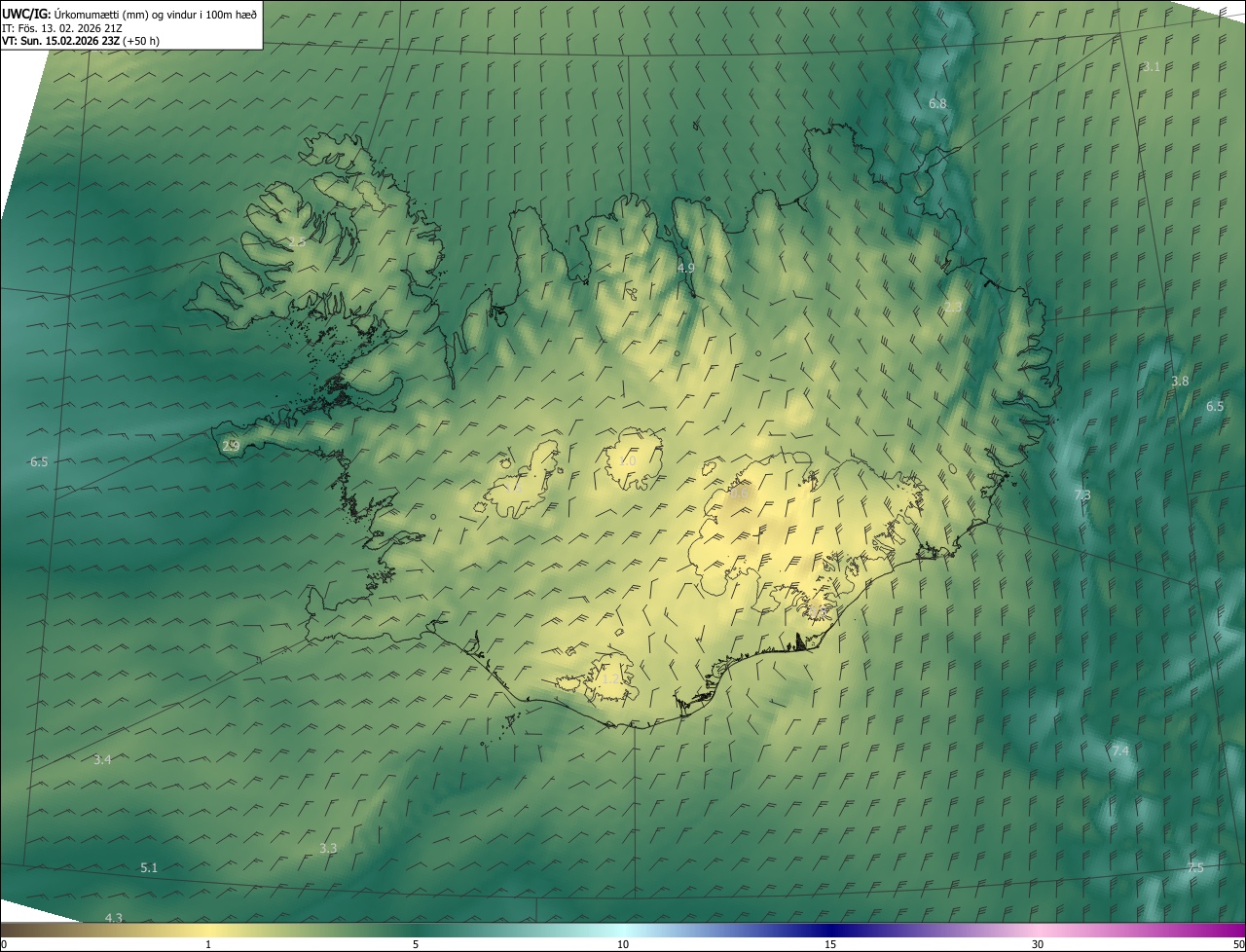Click the valid time 'VT: Sun. 15.02.2026 23Z'
The height and width of the screenshot is (952, 1246).
tap(60, 41)
